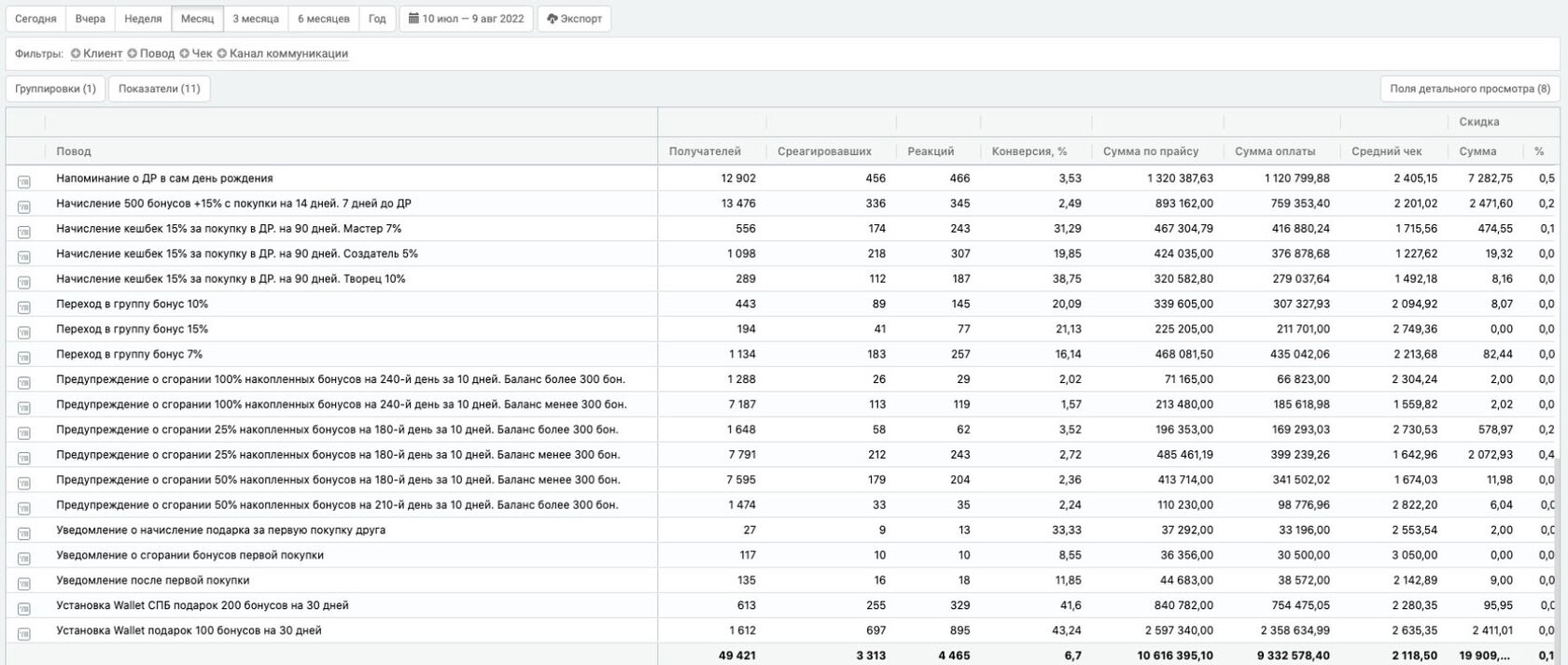Screen dimensions: 1568x665
Task: Click the calendar icon in the date range
Action: pyautogui.click(x=413, y=19)
